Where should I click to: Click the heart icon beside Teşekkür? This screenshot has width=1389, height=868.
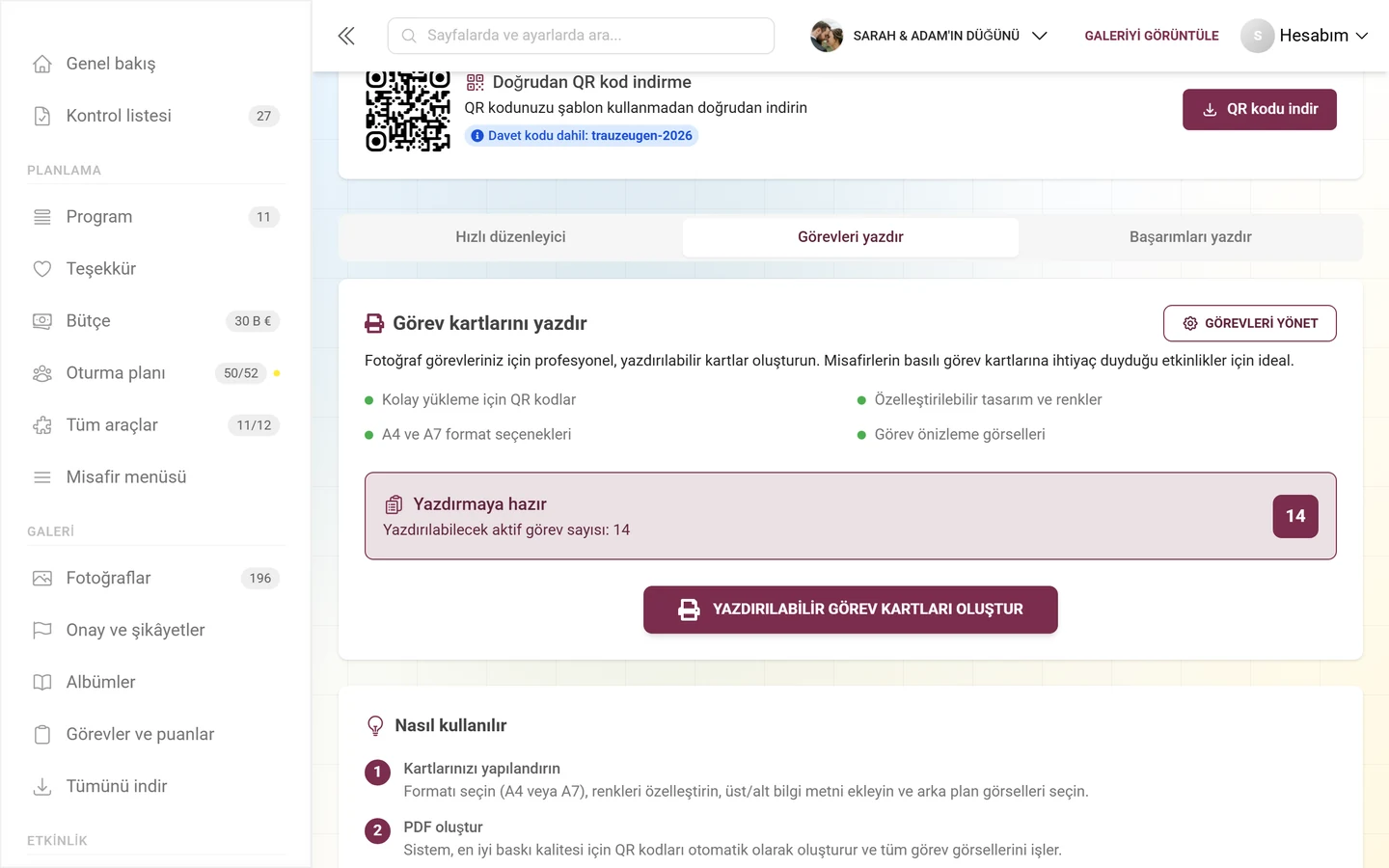click(42, 269)
